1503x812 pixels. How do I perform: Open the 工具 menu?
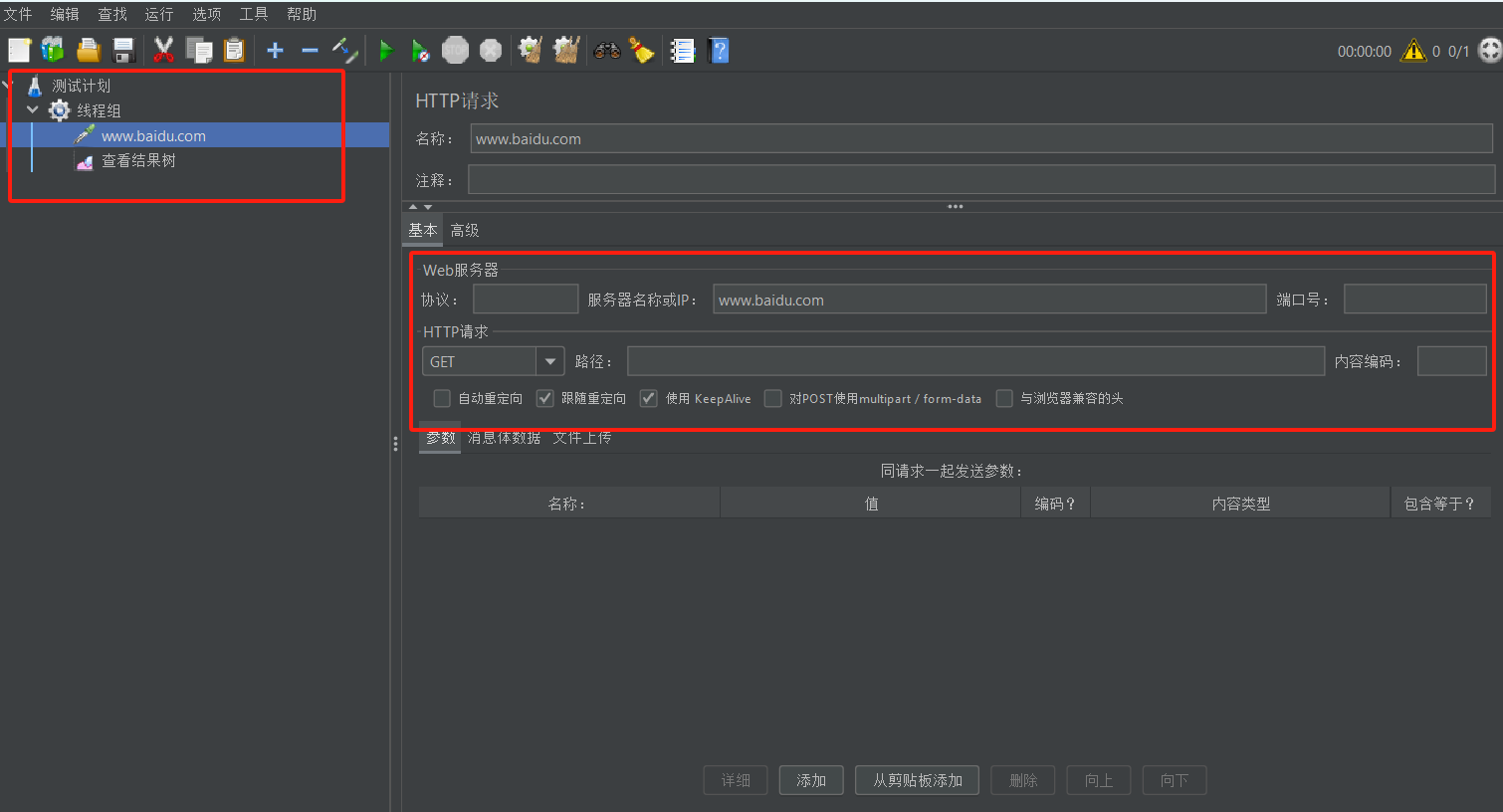click(x=254, y=14)
